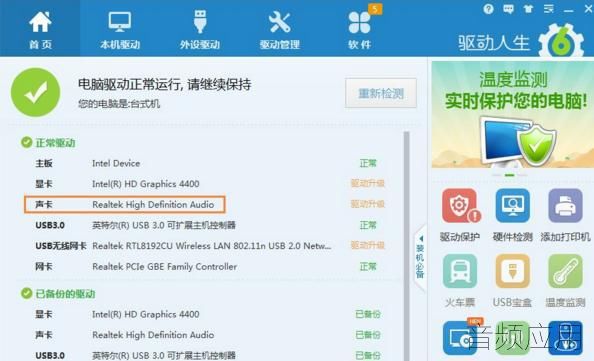The image size is (594, 361).
Task: Switch to the 外设驱动 tab
Action: 200,30
